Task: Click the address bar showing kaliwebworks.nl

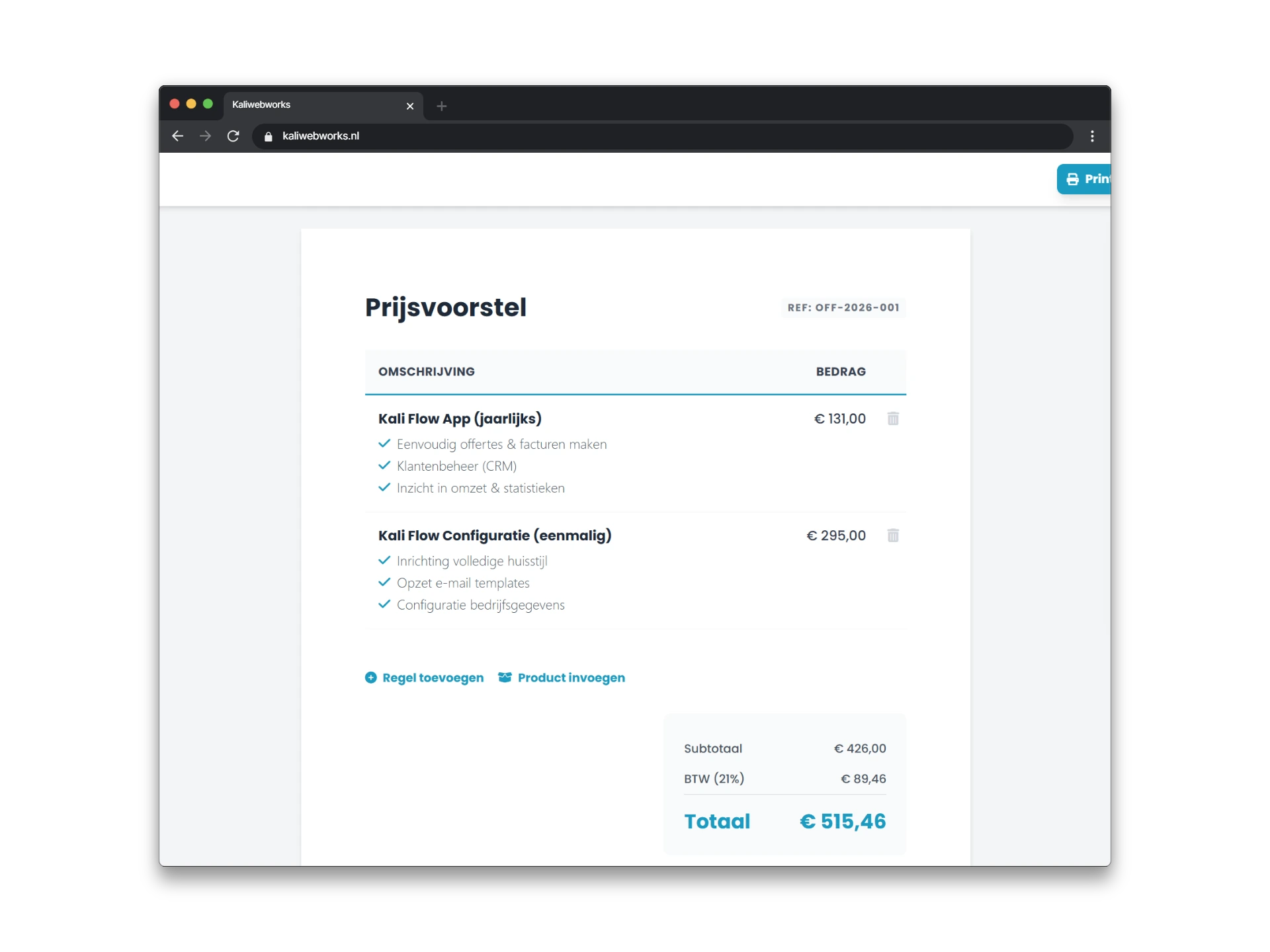Action: 662,136
